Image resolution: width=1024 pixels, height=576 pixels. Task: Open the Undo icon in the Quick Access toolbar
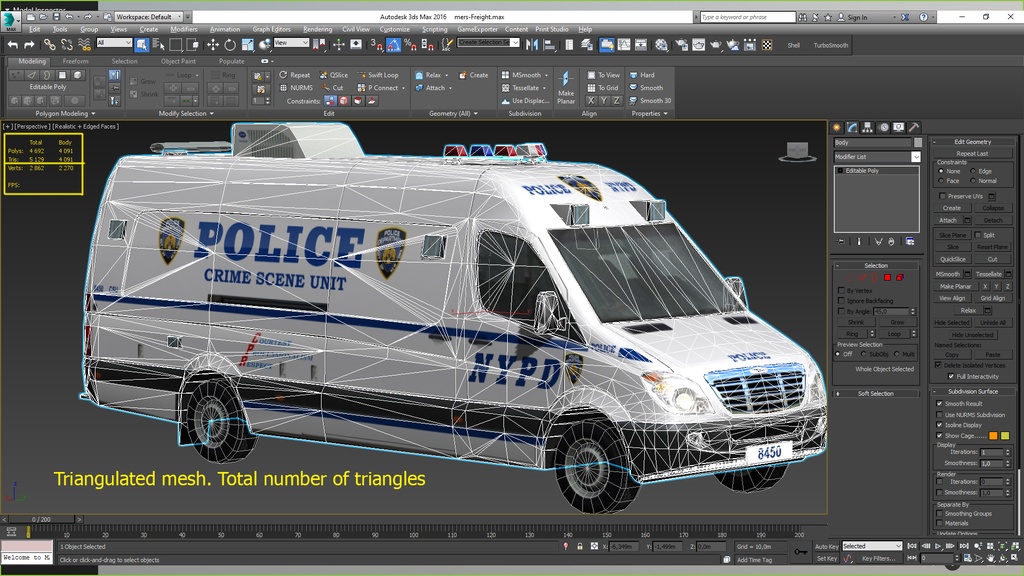[69, 16]
